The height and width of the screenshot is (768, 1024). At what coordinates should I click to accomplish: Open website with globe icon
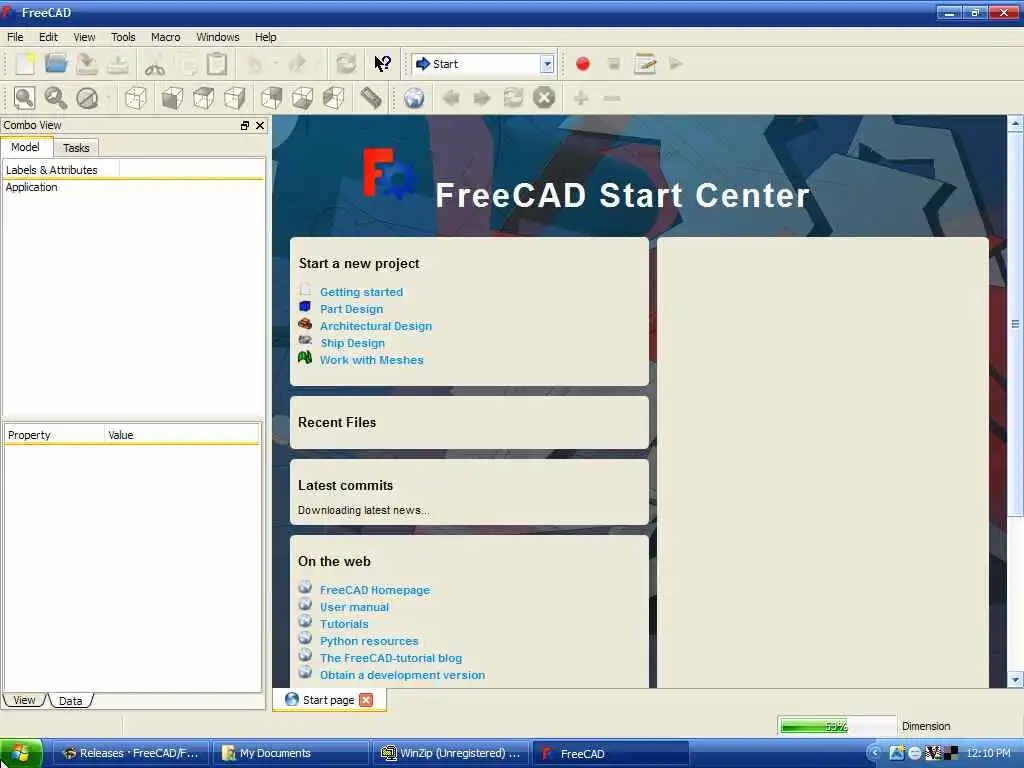414,99
